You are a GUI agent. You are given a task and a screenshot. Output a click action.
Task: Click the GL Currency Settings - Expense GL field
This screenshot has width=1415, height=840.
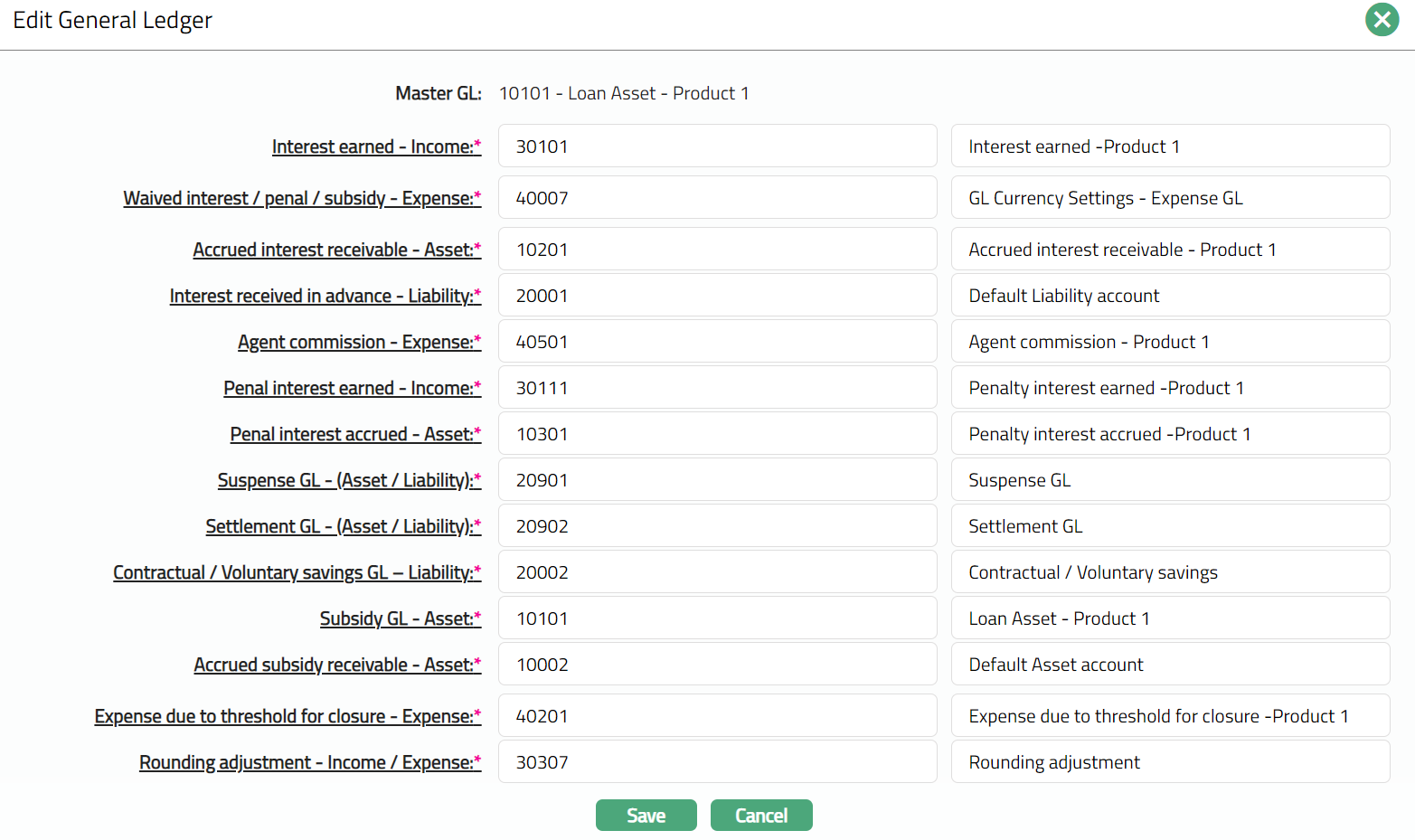1169,198
